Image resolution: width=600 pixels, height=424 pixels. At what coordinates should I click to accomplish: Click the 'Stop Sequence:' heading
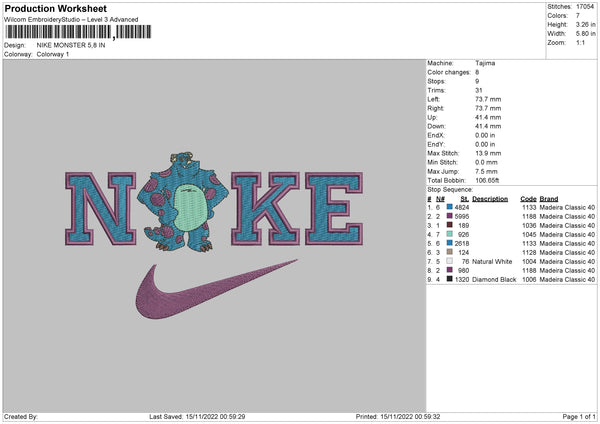pos(450,189)
